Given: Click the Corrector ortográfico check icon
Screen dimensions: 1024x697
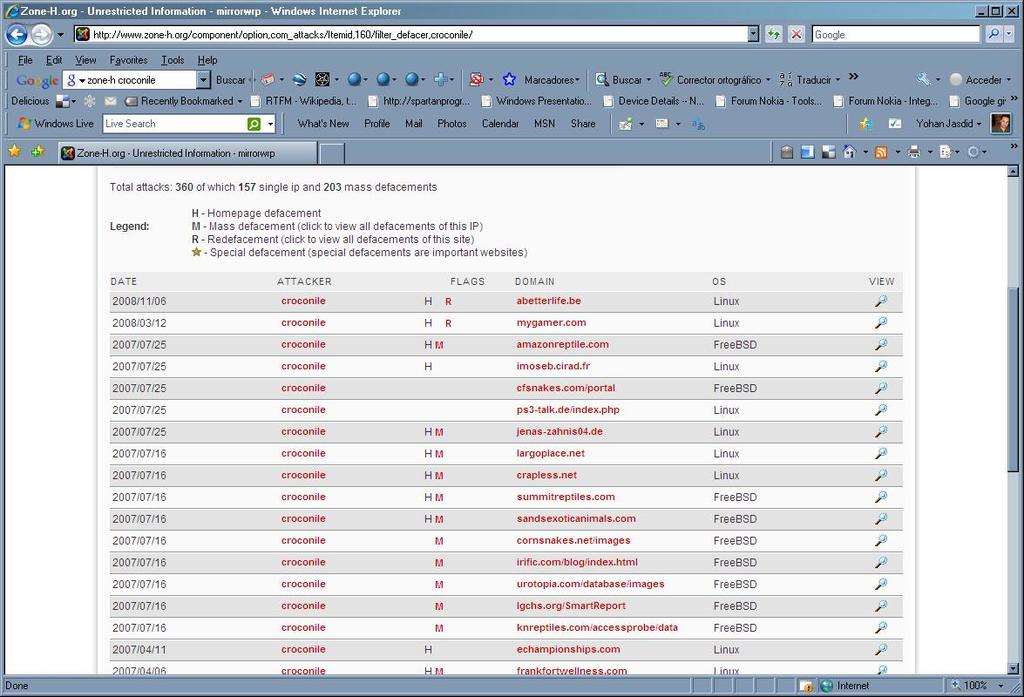Looking at the screenshot, I should point(666,80).
